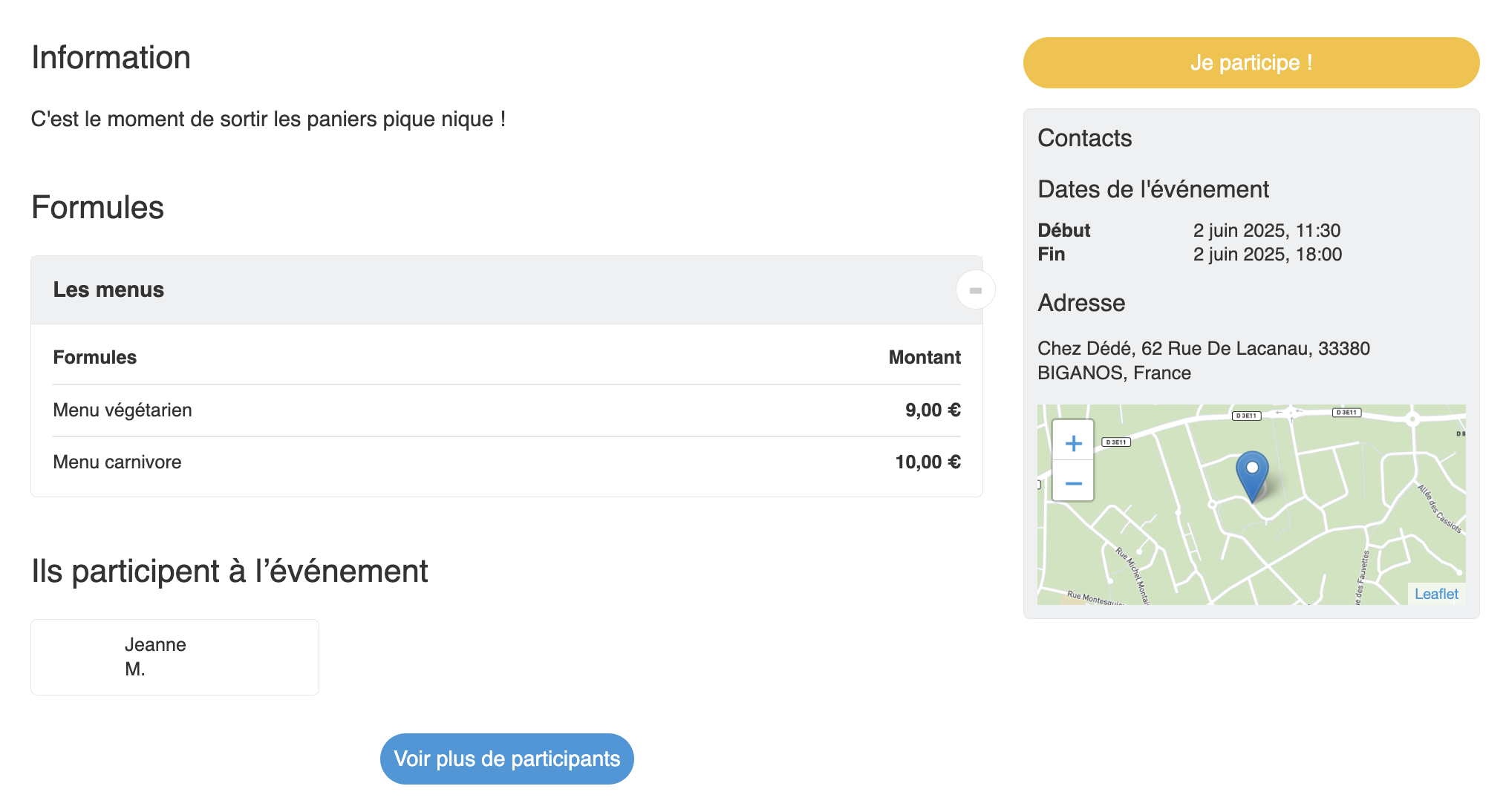1506x812 pixels.
Task: Click the 'Je participe !' button
Action: tap(1251, 63)
